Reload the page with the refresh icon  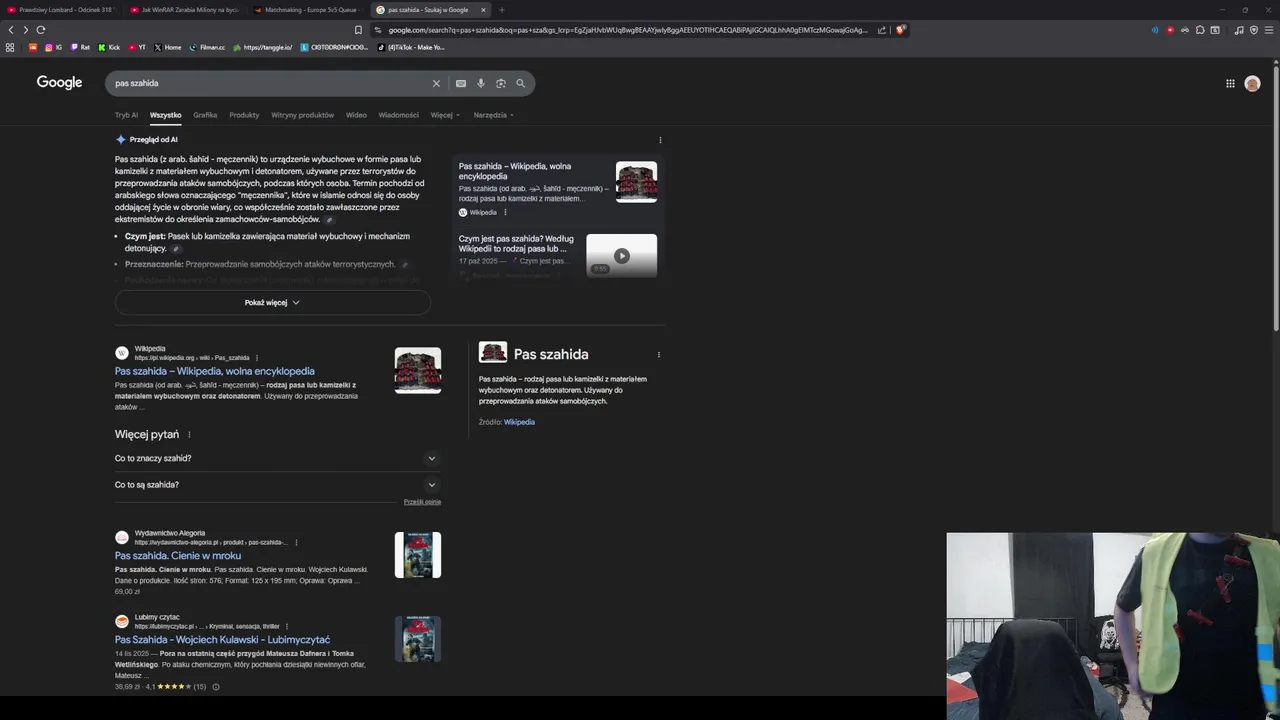(40, 30)
